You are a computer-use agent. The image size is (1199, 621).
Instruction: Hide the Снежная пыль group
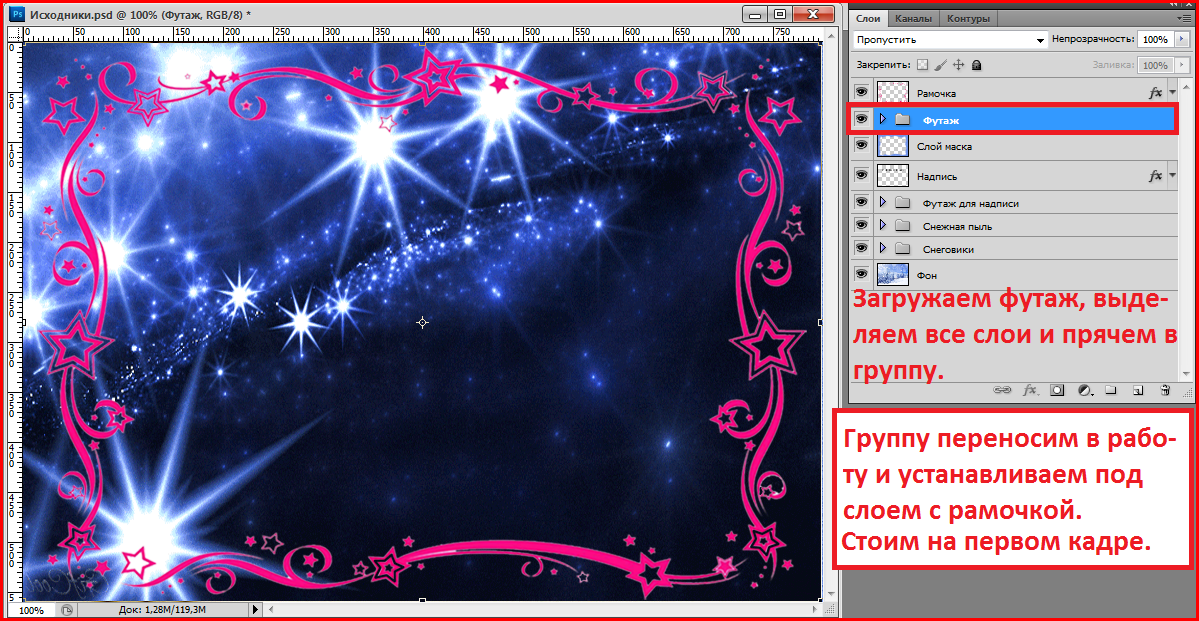(862, 225)
